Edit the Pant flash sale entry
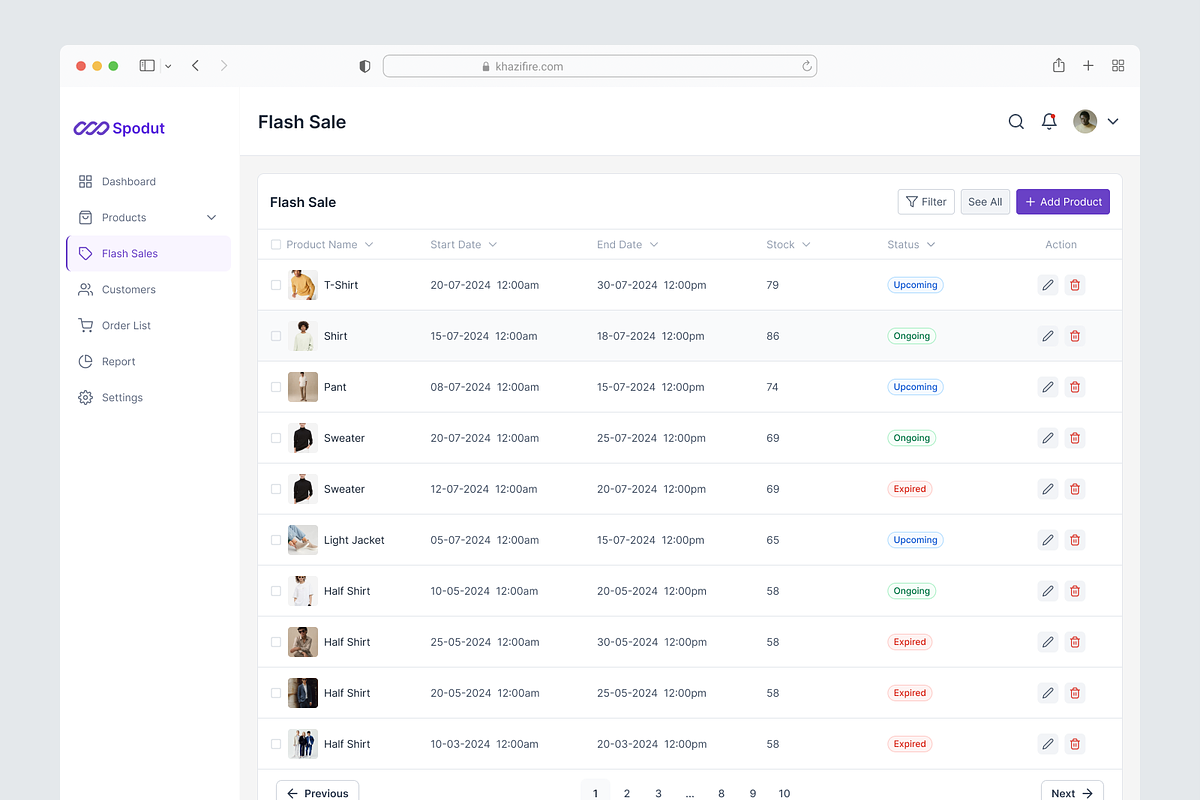Viewport: 1200px width, 800px height. (x=1048, y=387)
